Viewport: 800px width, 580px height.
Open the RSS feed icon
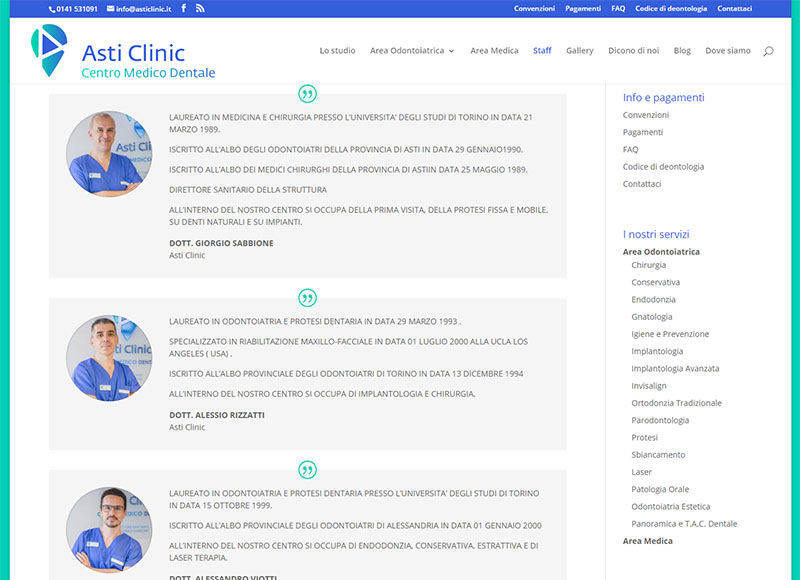tap(200, 8)
